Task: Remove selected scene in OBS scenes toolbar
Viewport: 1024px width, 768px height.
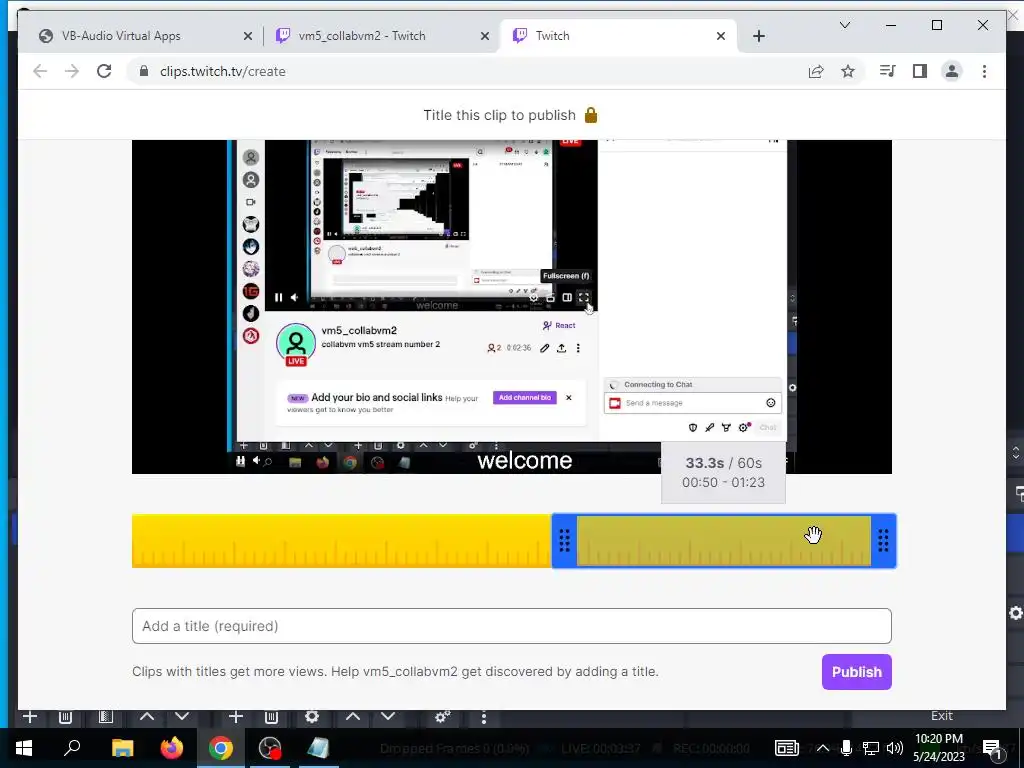Action: pyautogui.click(x=65, y=716)
